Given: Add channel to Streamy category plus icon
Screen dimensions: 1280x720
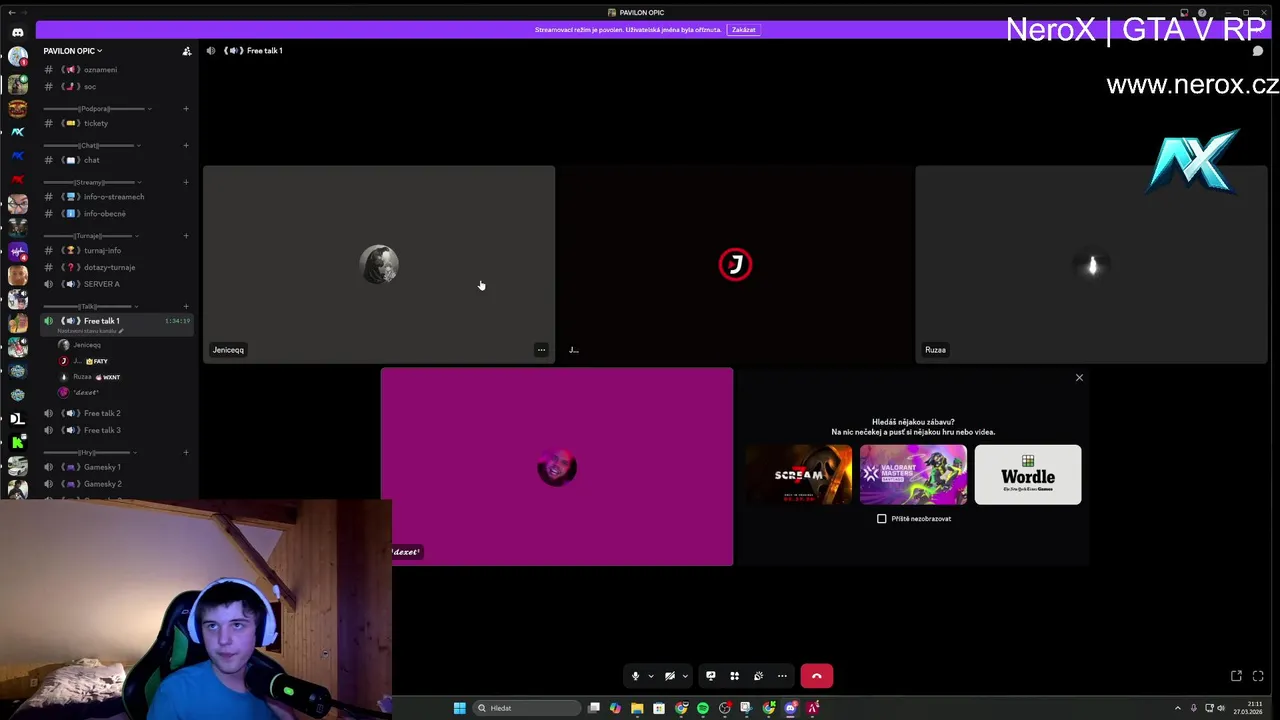Looking at the screenshot, I should [x=186, y=182].
